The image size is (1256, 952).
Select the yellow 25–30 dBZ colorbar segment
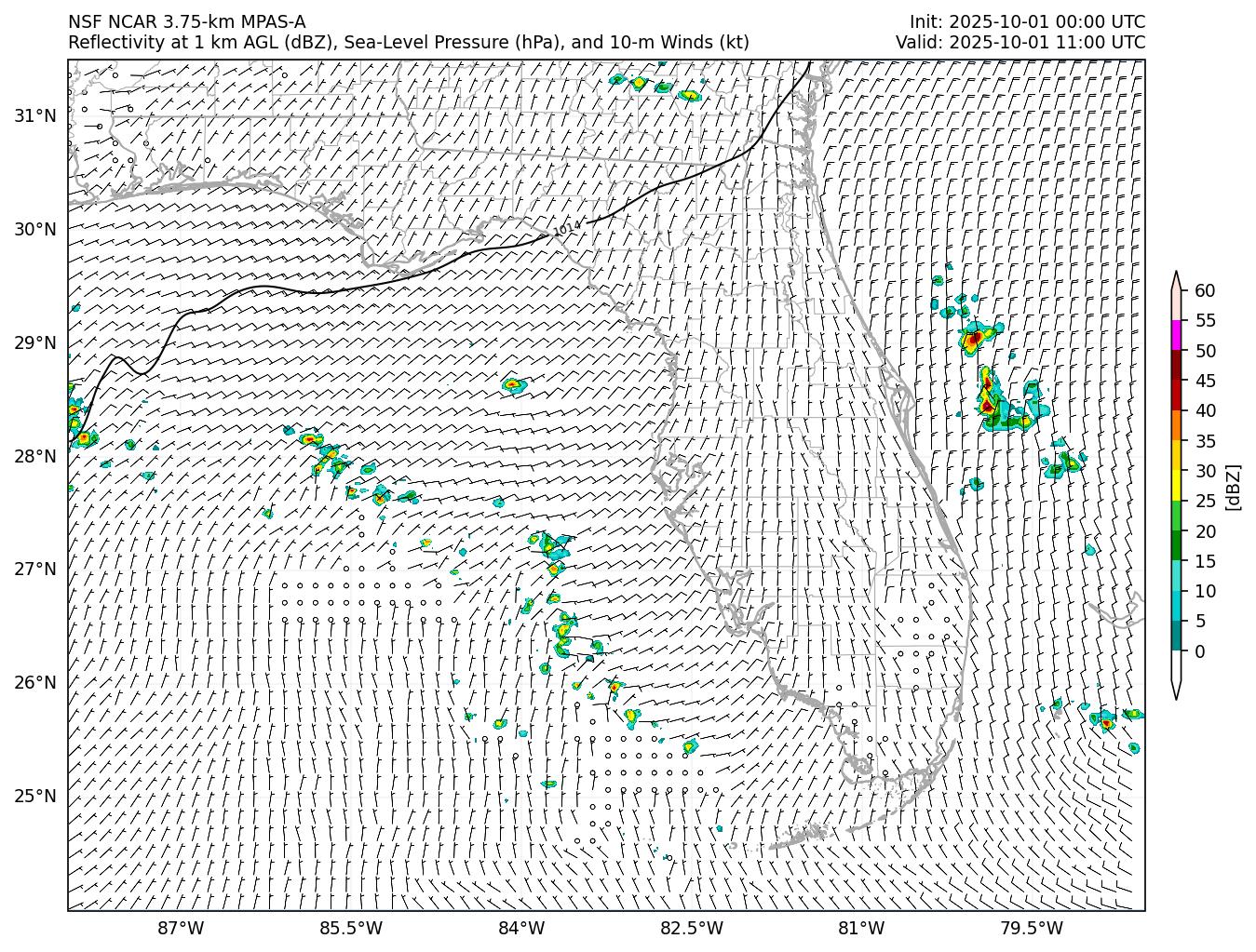pos(1176,486)
